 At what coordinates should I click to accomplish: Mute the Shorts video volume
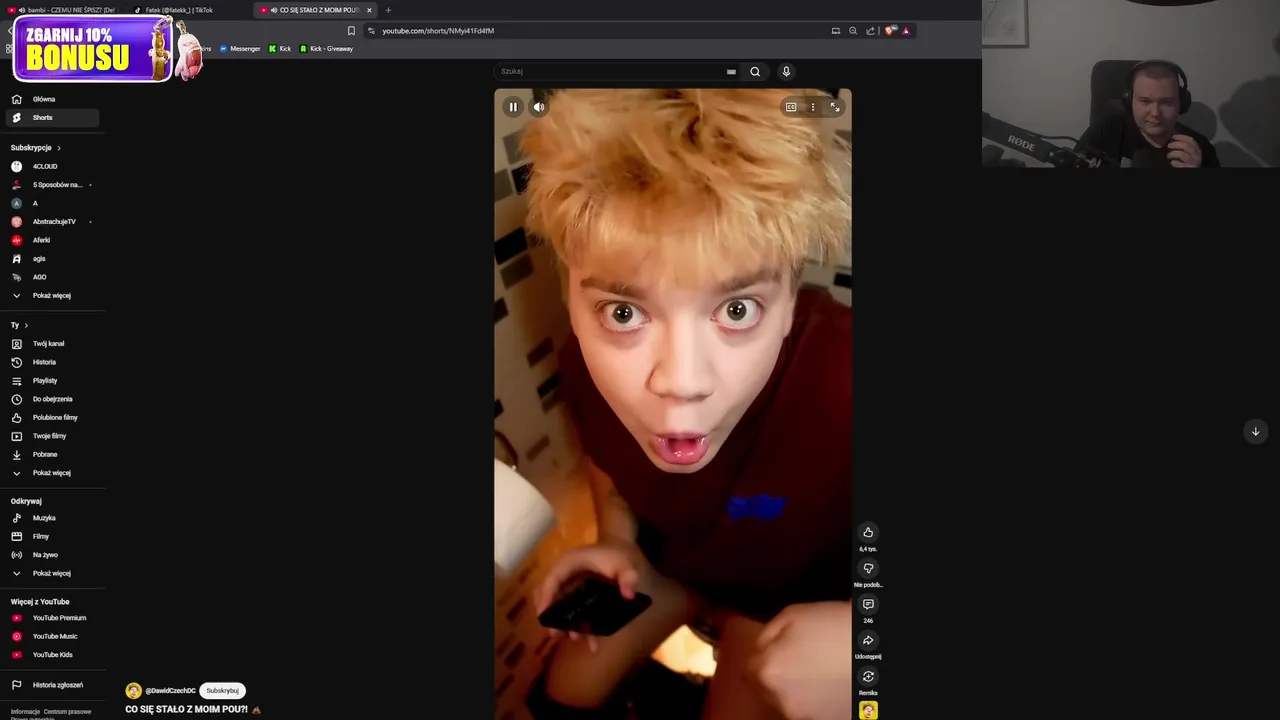coord(539,107)
